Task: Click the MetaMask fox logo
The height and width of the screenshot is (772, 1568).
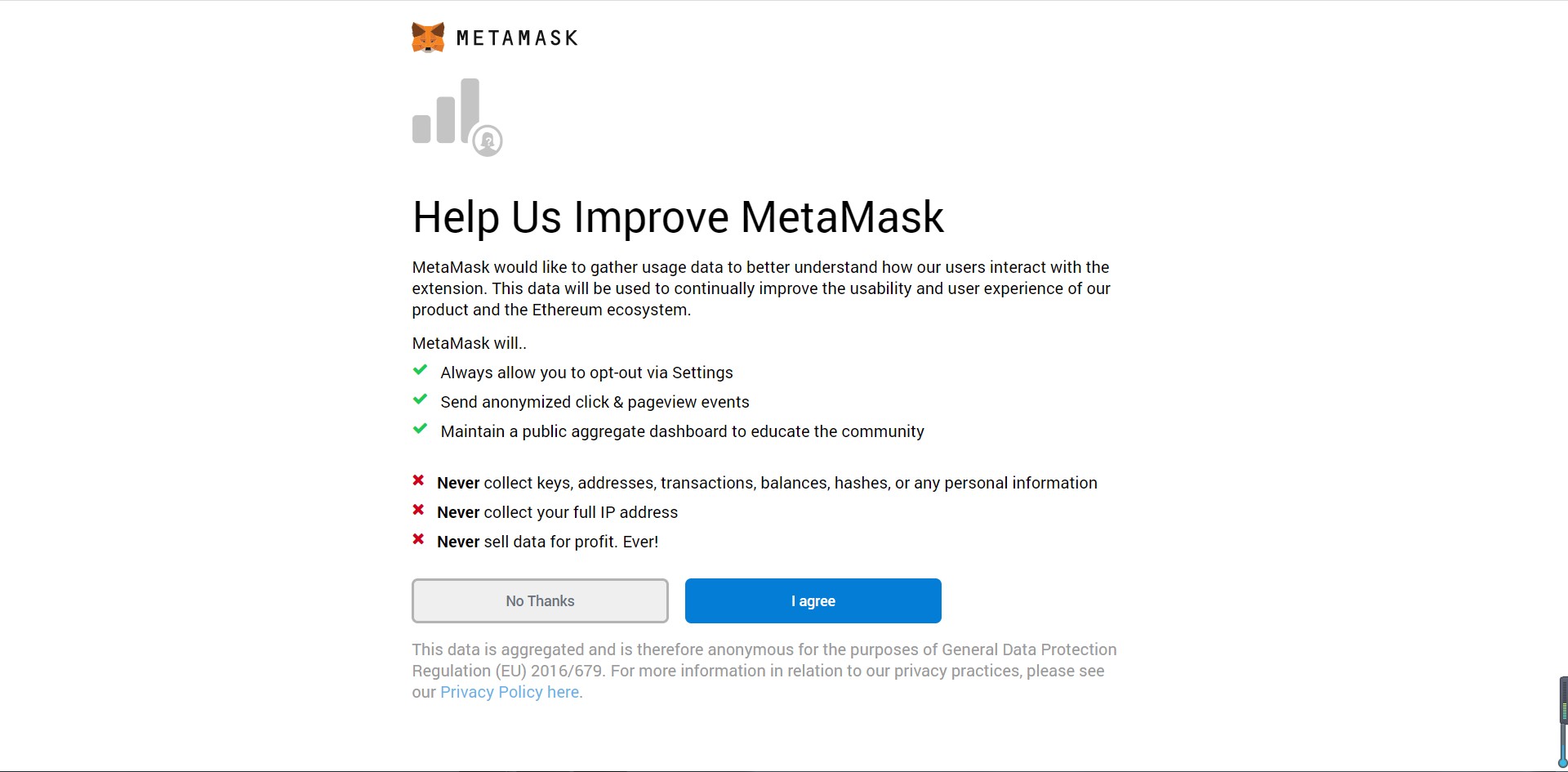Action: (428, 38)
